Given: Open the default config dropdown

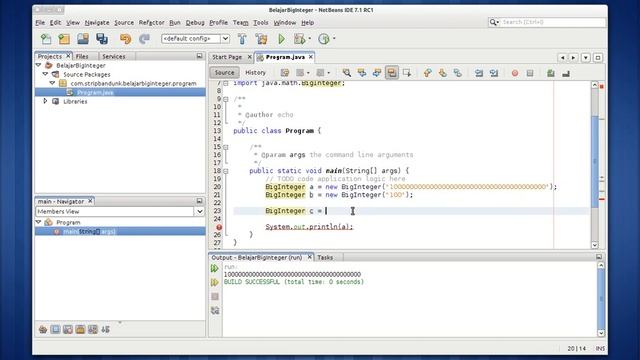Looking at the screenshot, I should click(x=225, y=39).
